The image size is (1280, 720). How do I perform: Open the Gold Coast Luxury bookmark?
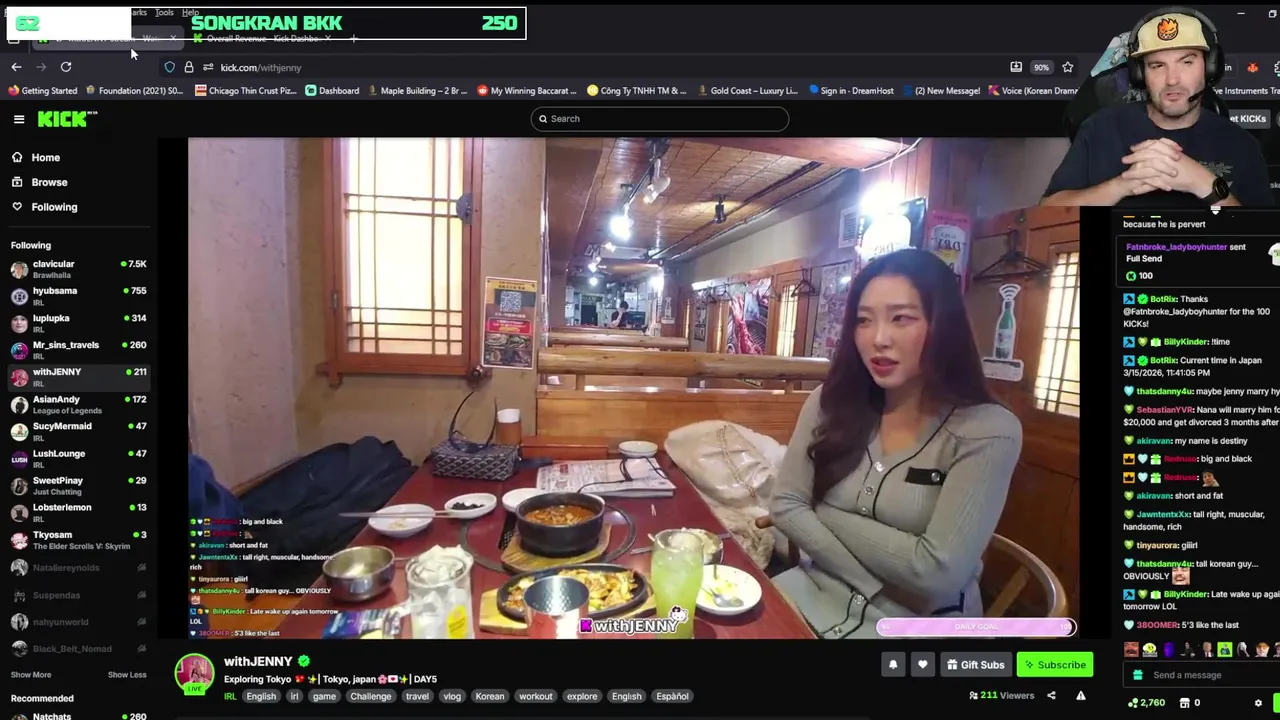[746, 91]
